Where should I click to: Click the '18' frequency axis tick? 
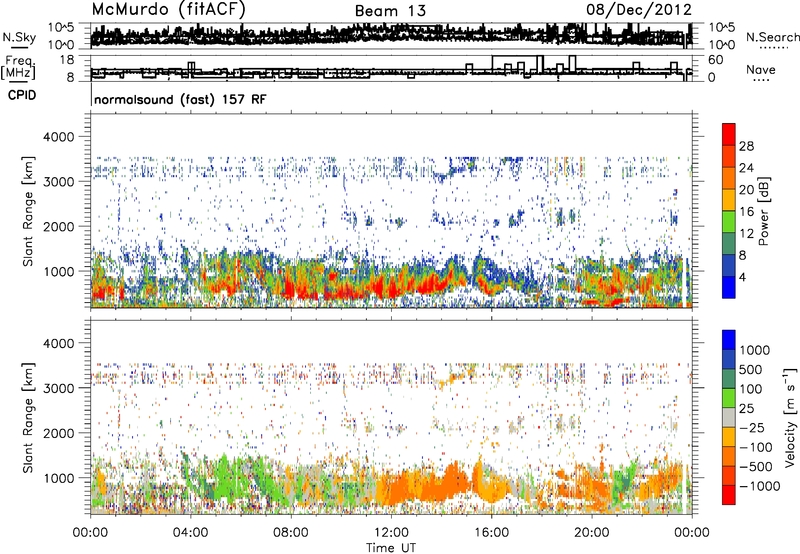(67, 60)
